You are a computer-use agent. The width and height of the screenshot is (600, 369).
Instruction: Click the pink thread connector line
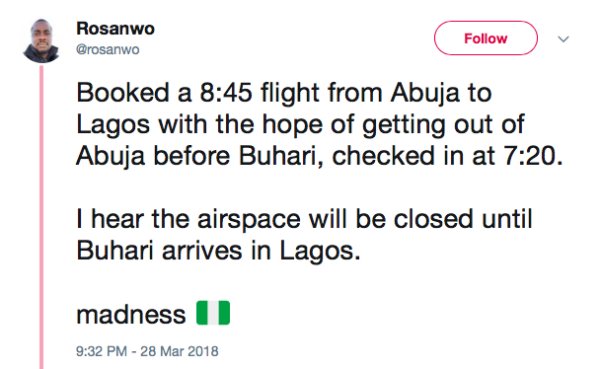41,217
